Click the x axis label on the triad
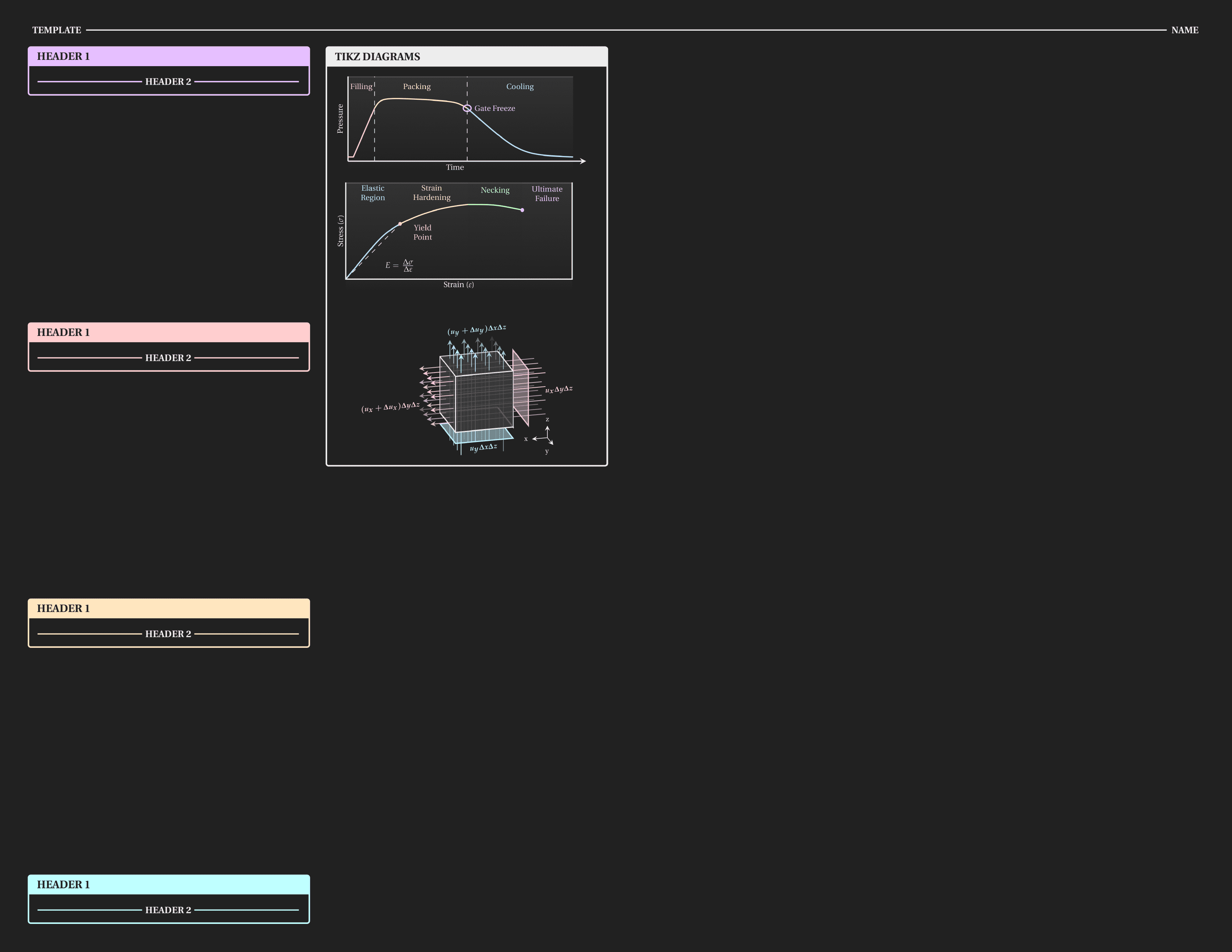The width and height of the screenshot is (1232, 952). point(526,439)
